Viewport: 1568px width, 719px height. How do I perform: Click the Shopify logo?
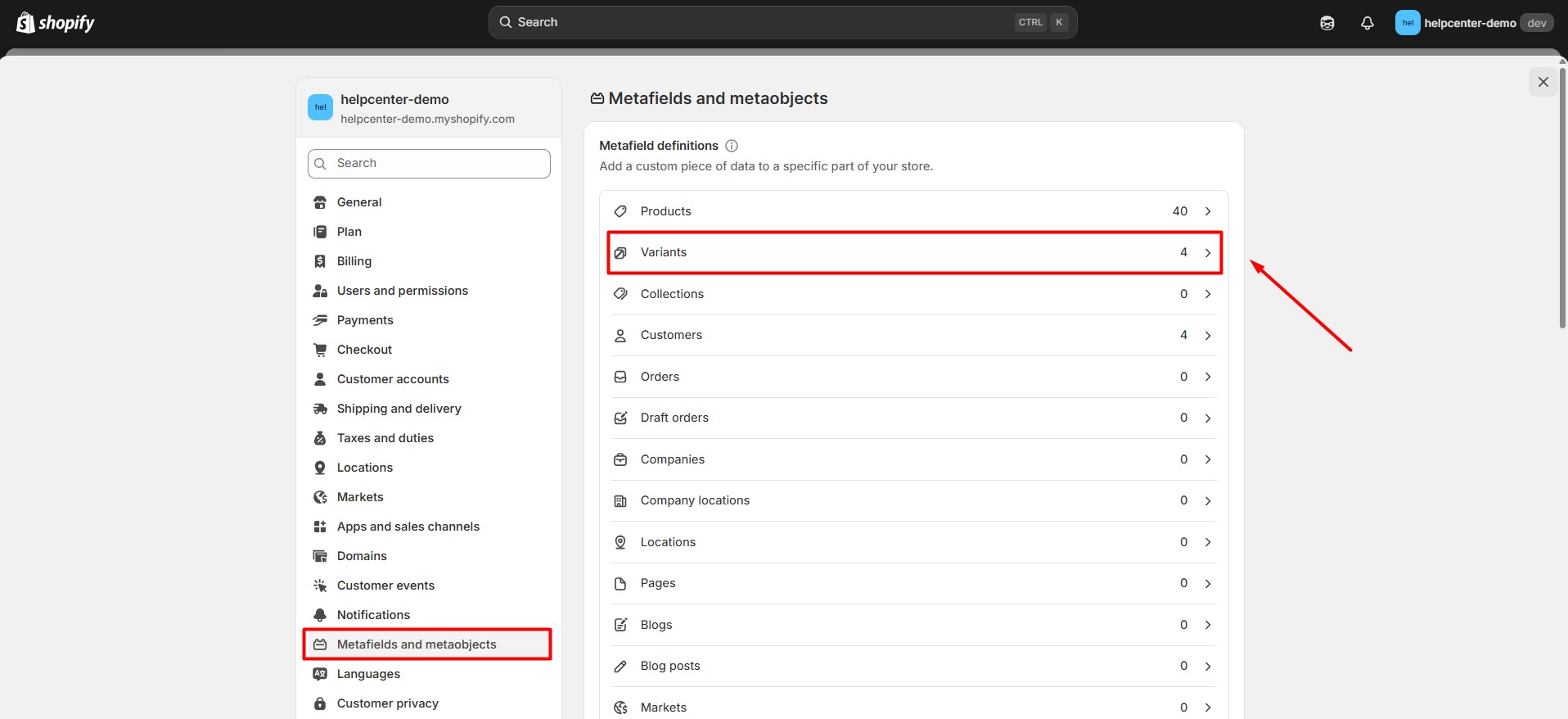coord(56,23)
